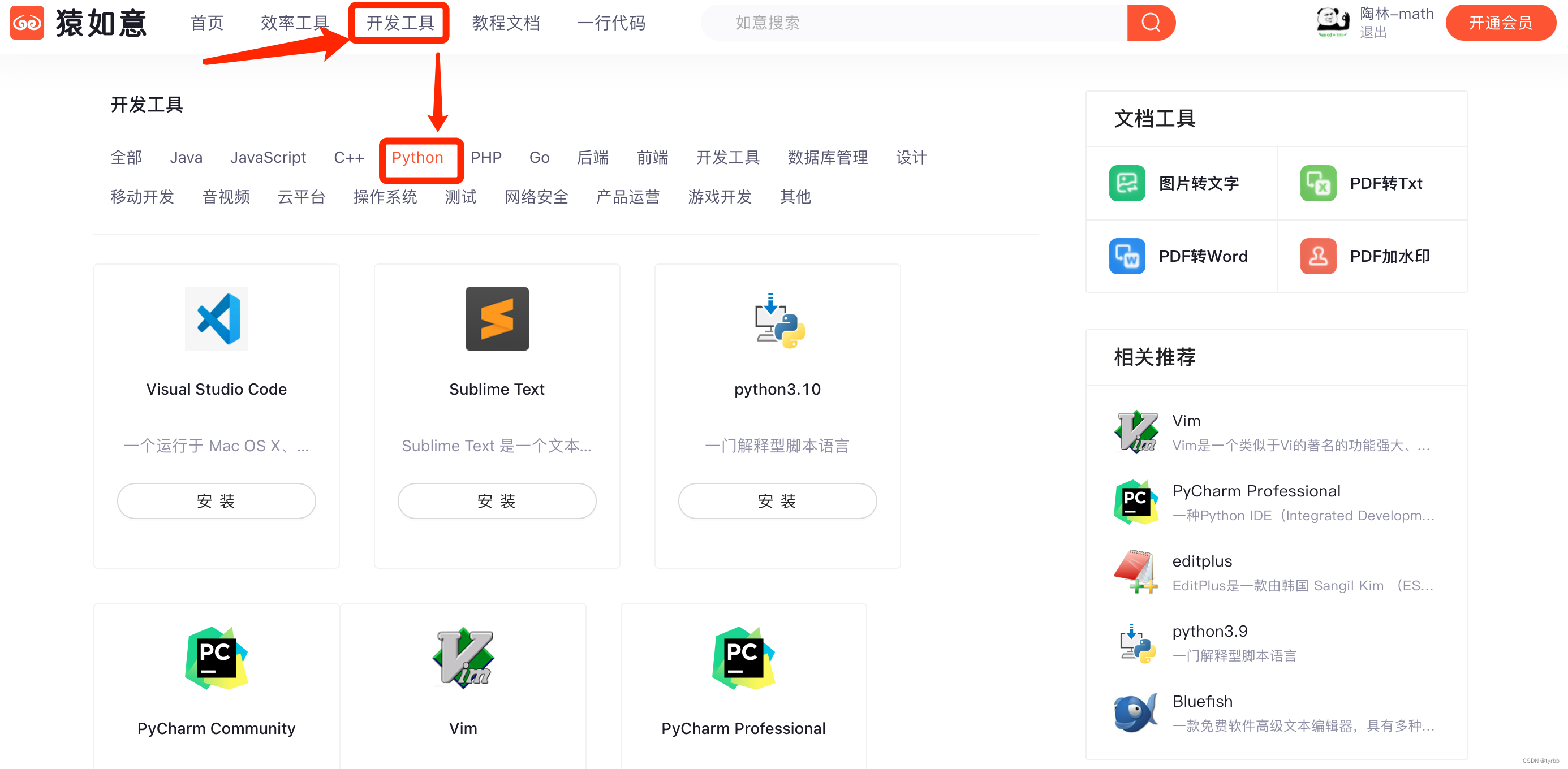Open the Sublime Text card icon

(x=497, y=318)
